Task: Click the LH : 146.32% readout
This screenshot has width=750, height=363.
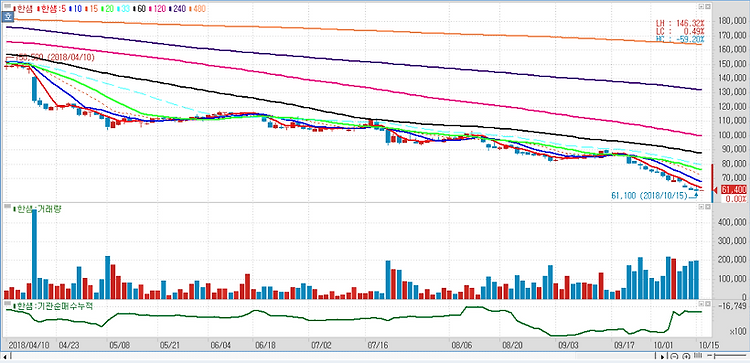Action: pyautogui.click(x=680, y=23)
